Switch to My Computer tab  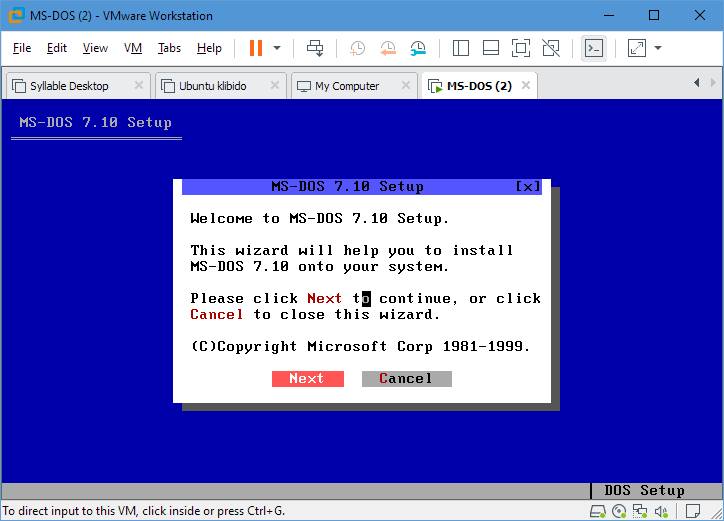coord(347,86)
